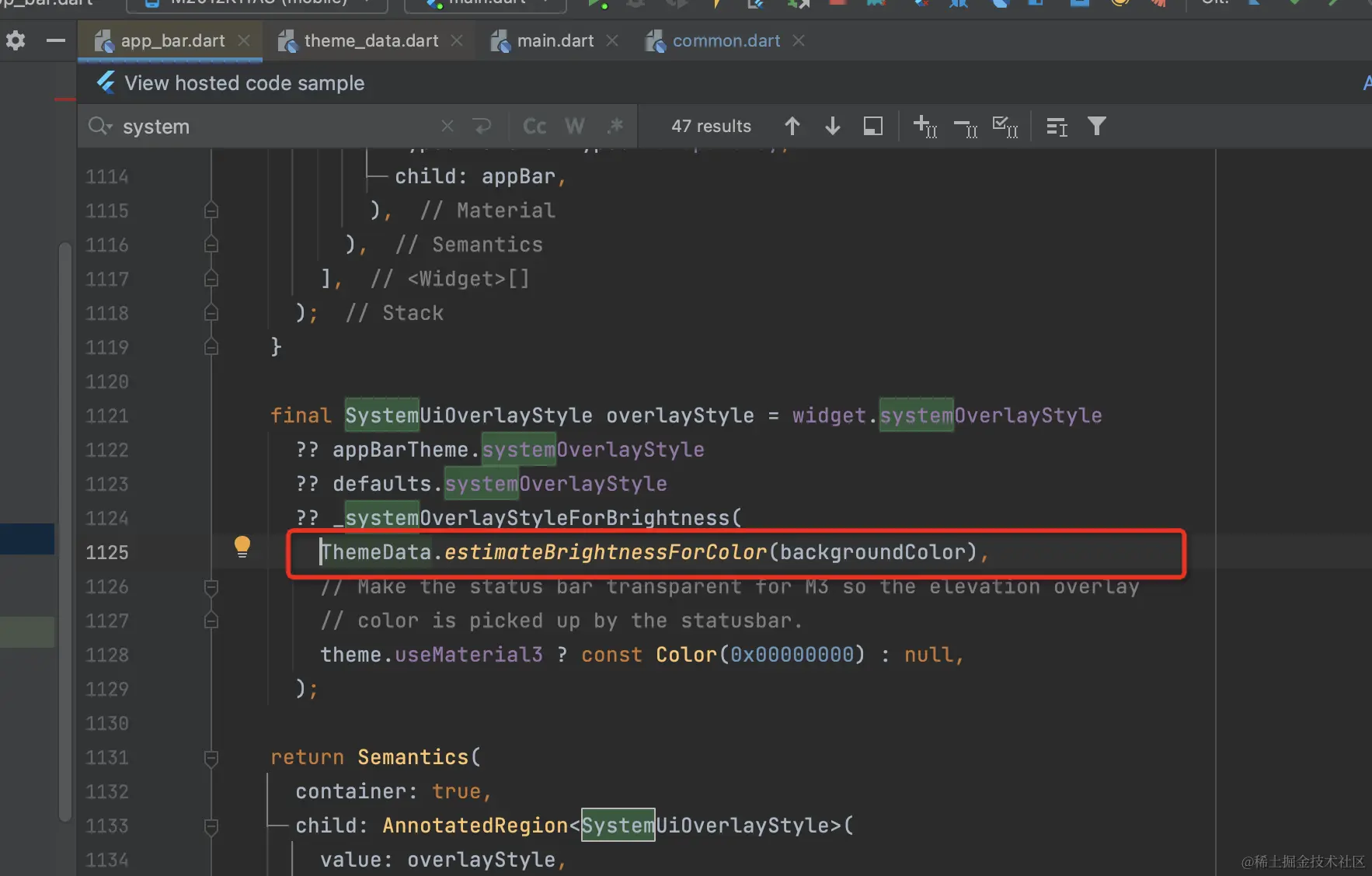
Task: Close the app_bar.dart tab
Action: tap(244, 40)
